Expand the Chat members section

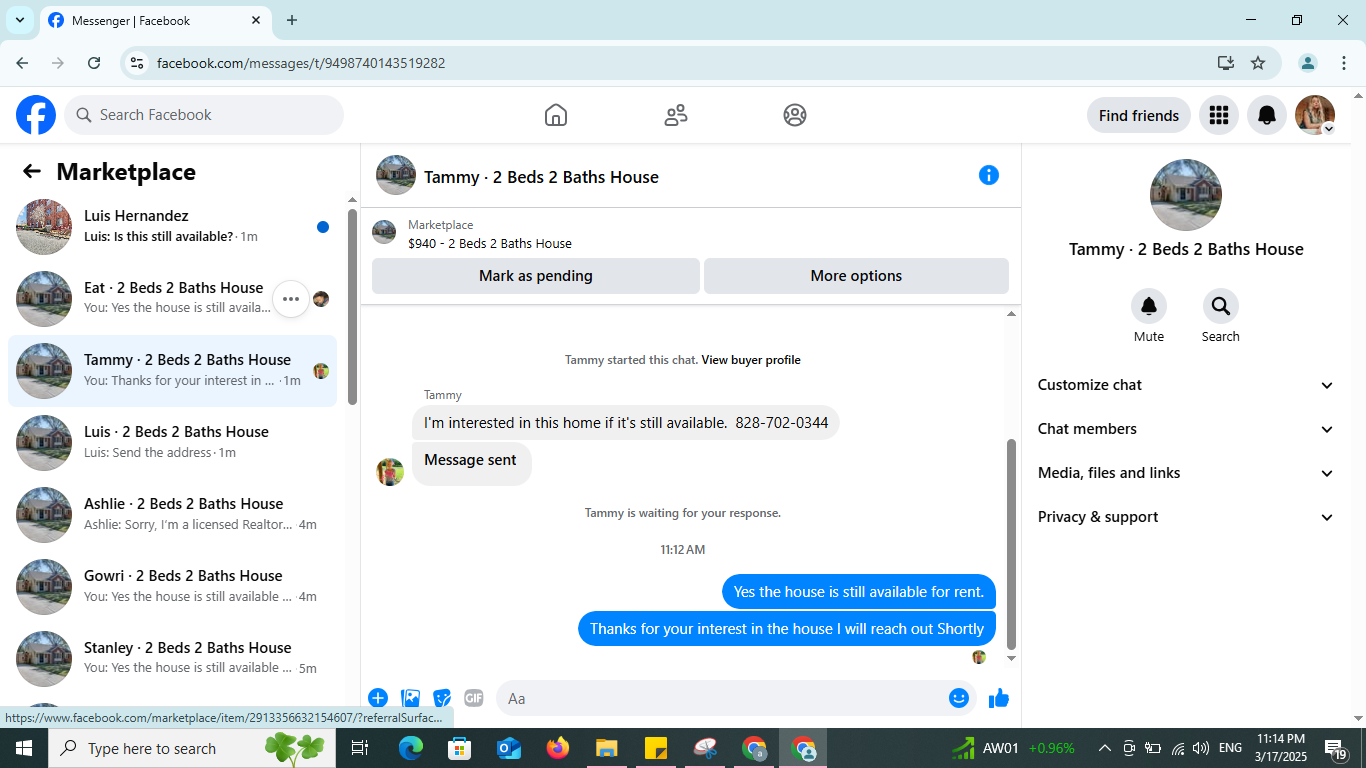(1186, 429)
